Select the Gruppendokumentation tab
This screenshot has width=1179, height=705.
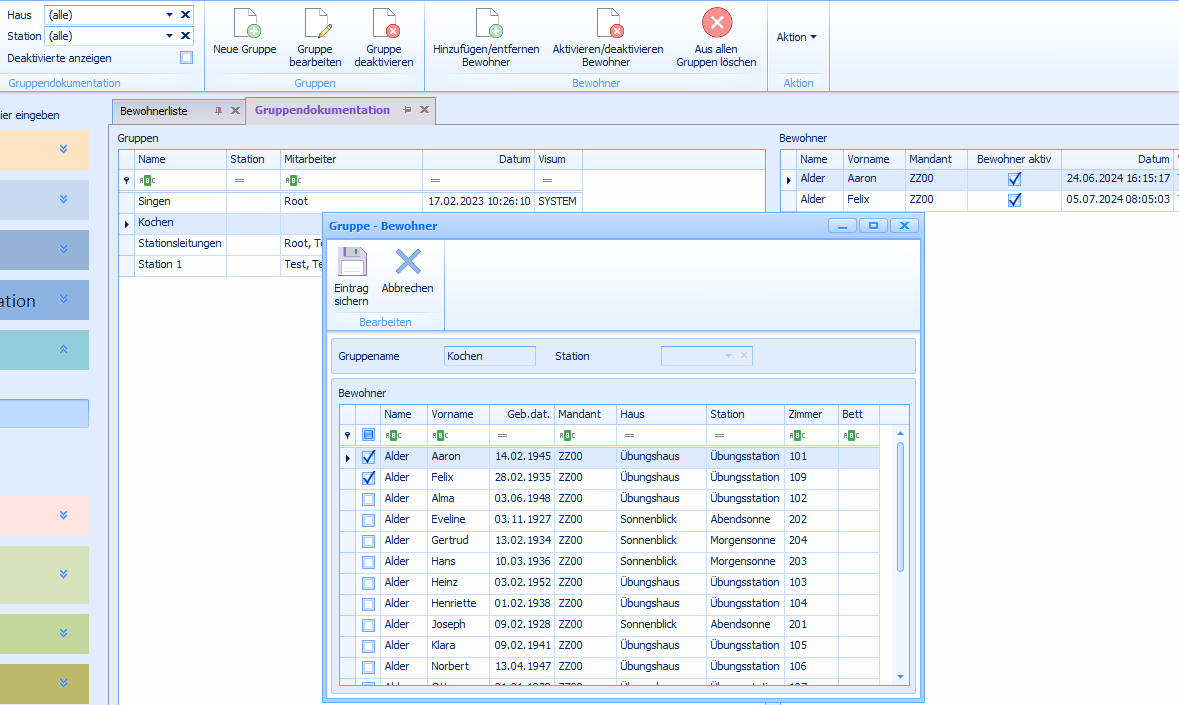pyautogui.click(x=322, y=110)
